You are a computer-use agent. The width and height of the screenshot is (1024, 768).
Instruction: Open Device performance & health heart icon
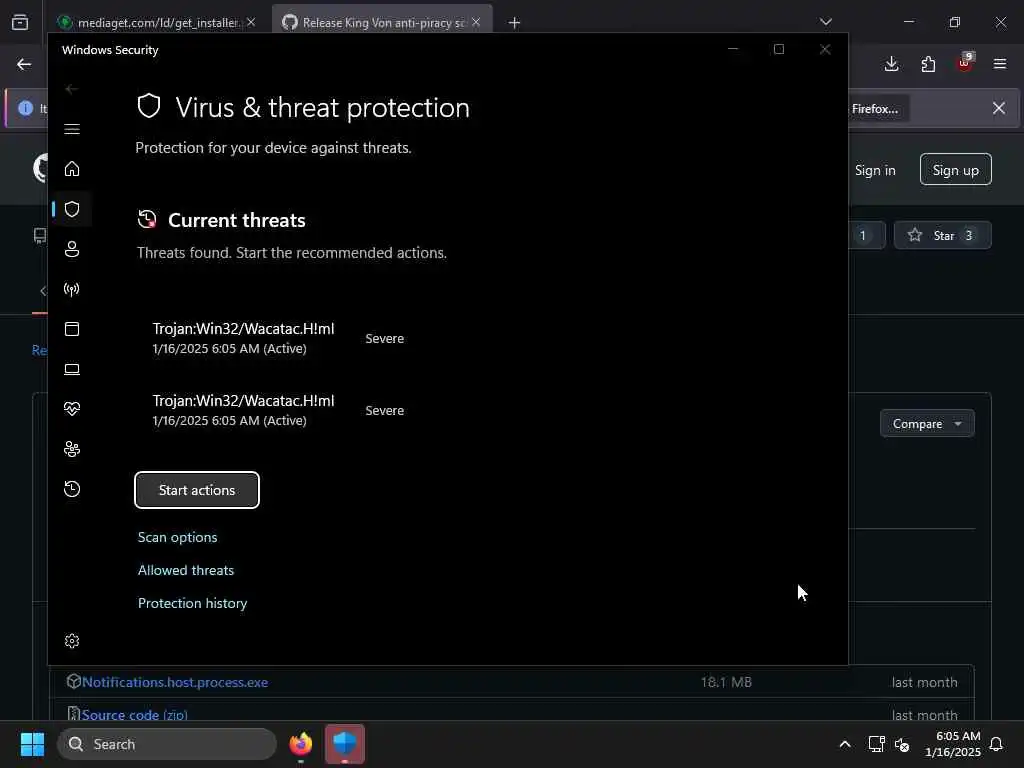[x=72, y=409]
